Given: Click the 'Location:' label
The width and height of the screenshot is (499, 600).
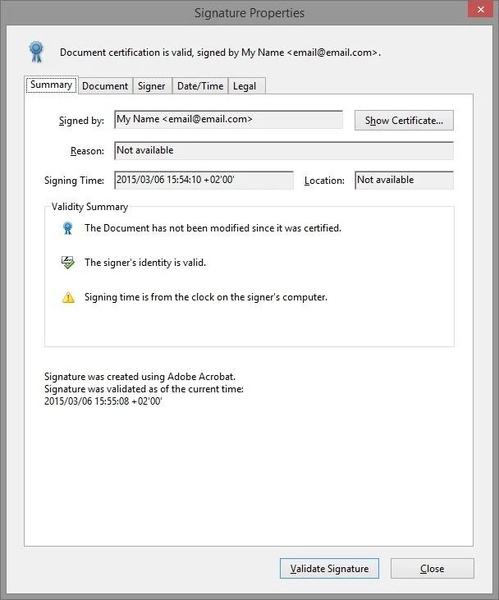Looking at the screenshot, I should pyautogui.click(x=325, y=181).
